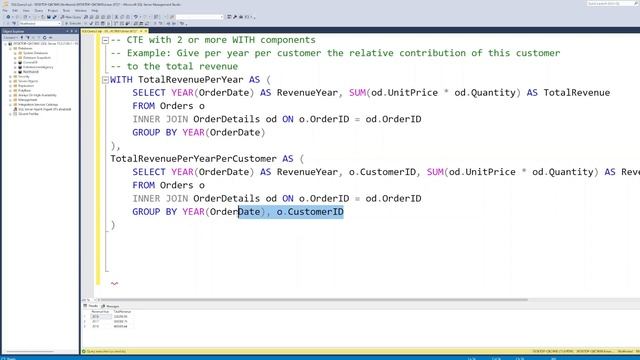This screenshot has width=640, height=360.
Task: Select the Replication folder in tree
Action: [x=26, y=86]
